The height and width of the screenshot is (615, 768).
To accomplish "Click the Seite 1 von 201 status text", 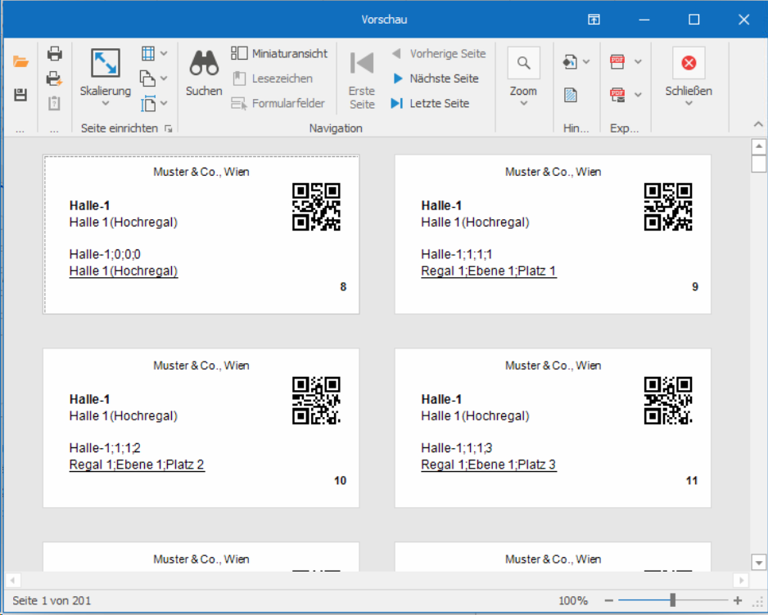I will click(x=52, y=601).
